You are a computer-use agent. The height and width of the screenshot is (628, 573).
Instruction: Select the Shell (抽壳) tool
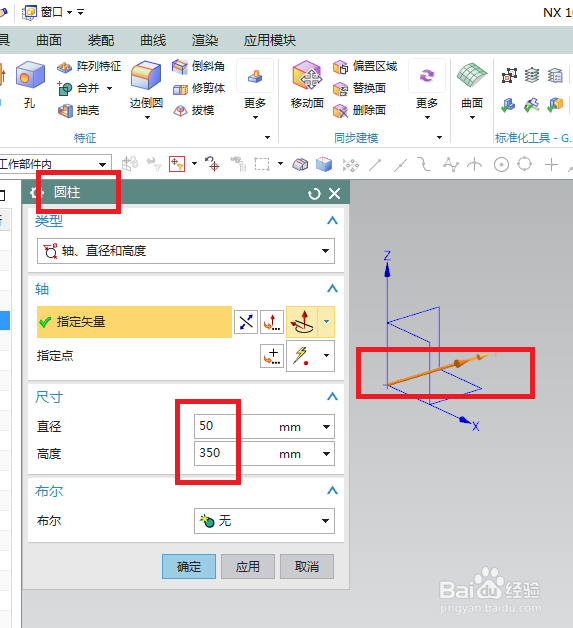pyautogui.click(x=79, y=110)
